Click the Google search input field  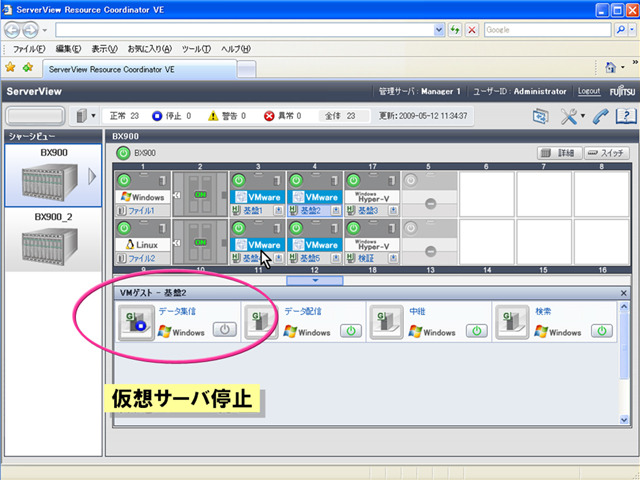pyautogui.click(x=547, y=30)
